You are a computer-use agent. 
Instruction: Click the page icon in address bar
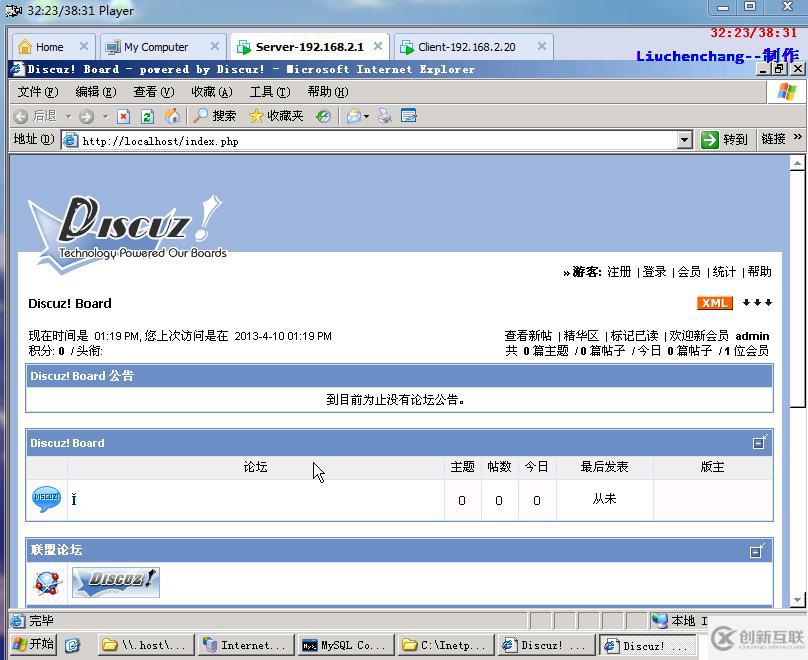tap(71, 140)
